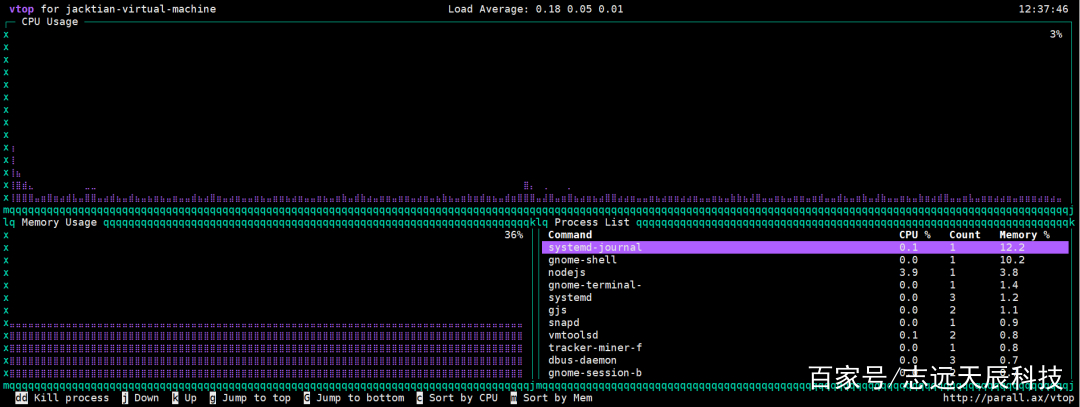
Task: Select the vmtoolsd process row
Action: point(805,335)
